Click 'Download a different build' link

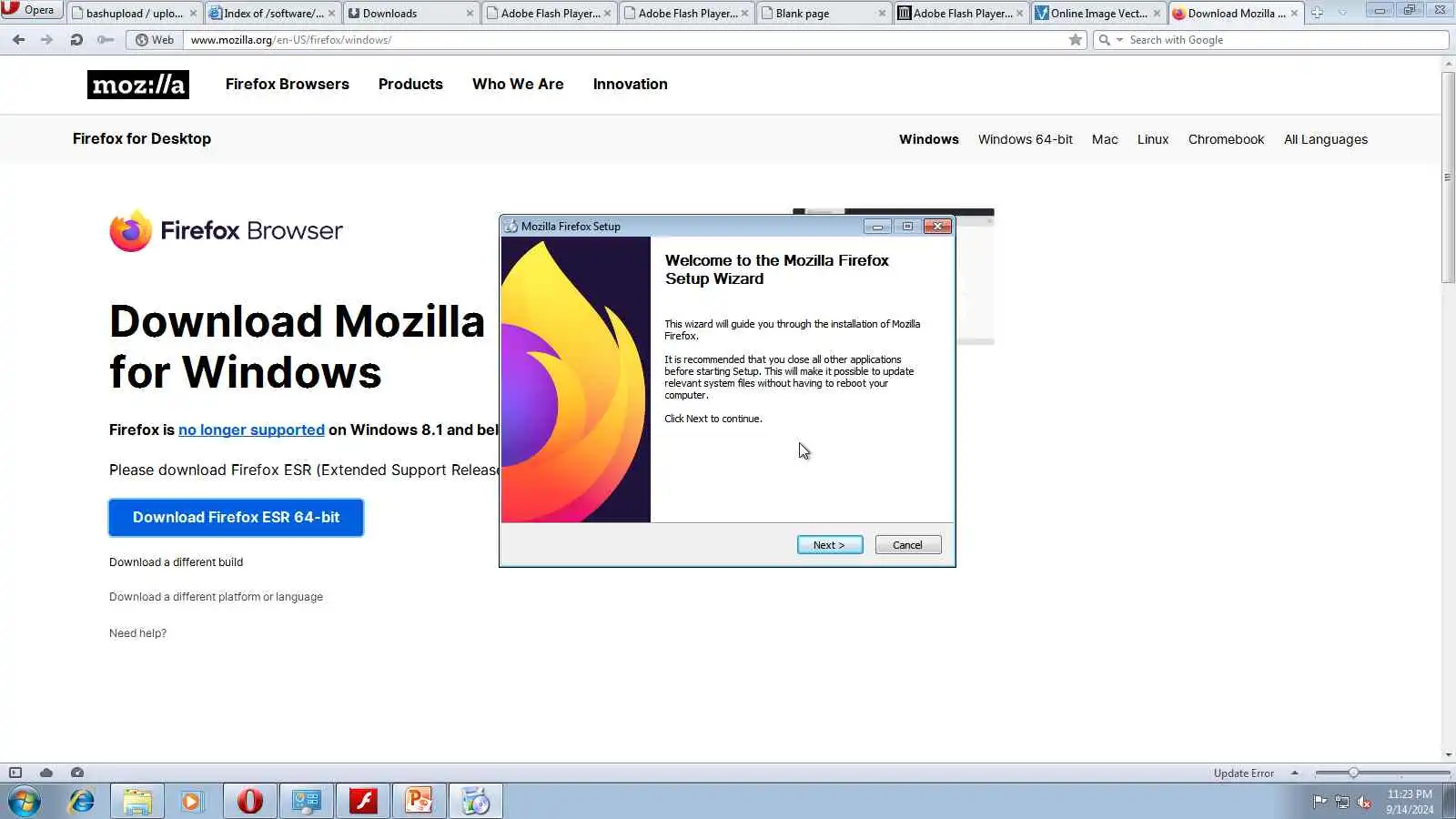point(176,562)
